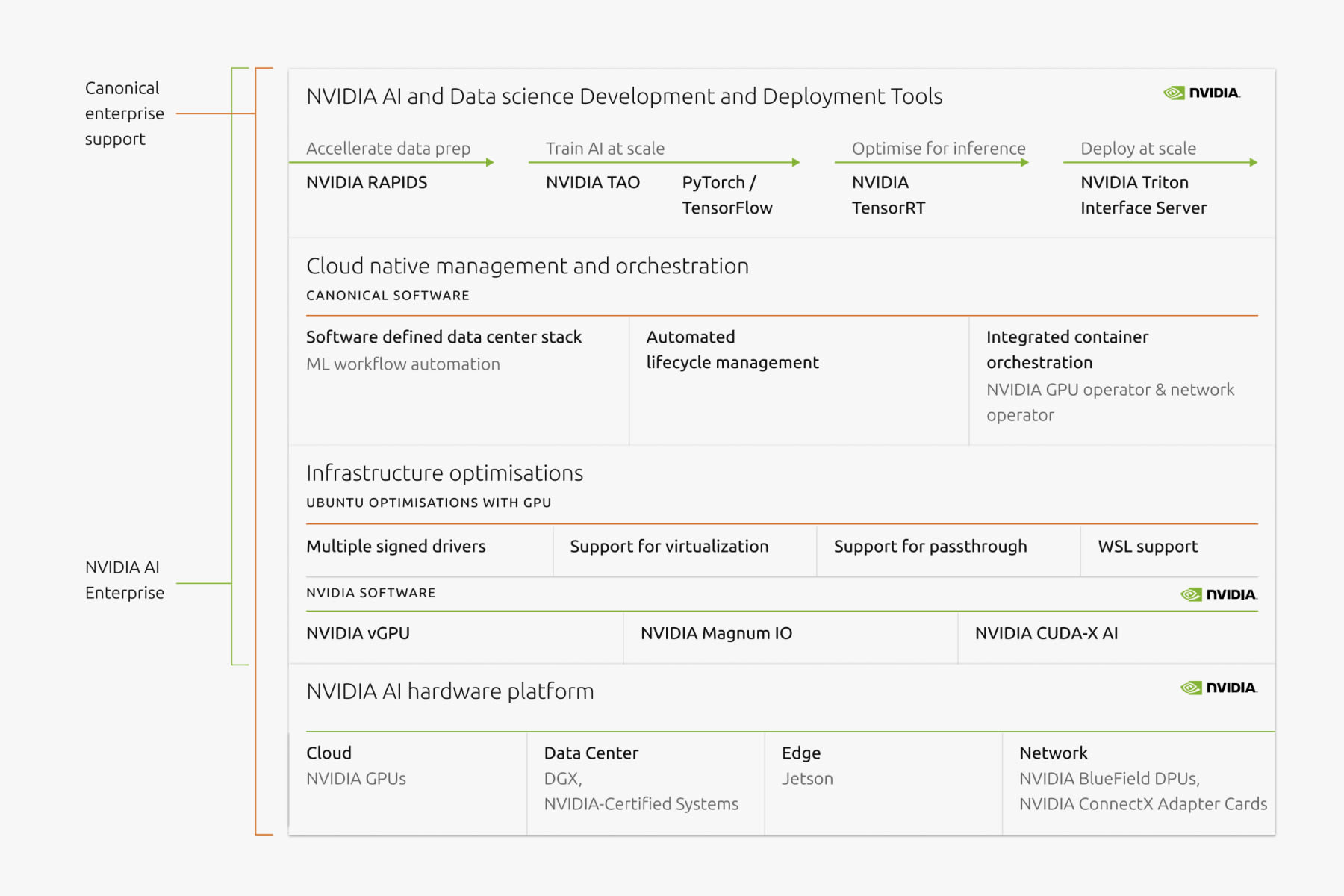This screenshot has height=896, width=1344.
Task: Click the Network column heading
Action: [1053, 753]
